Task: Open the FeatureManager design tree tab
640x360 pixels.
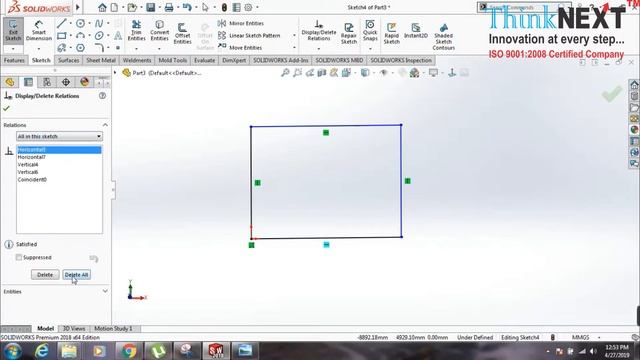Action: tap(10, 82)
